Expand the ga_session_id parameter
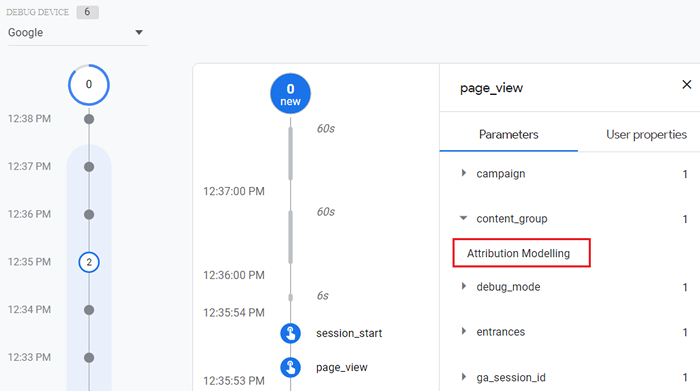Viewport: 700px width, 391px height. [x=464, y=377]
